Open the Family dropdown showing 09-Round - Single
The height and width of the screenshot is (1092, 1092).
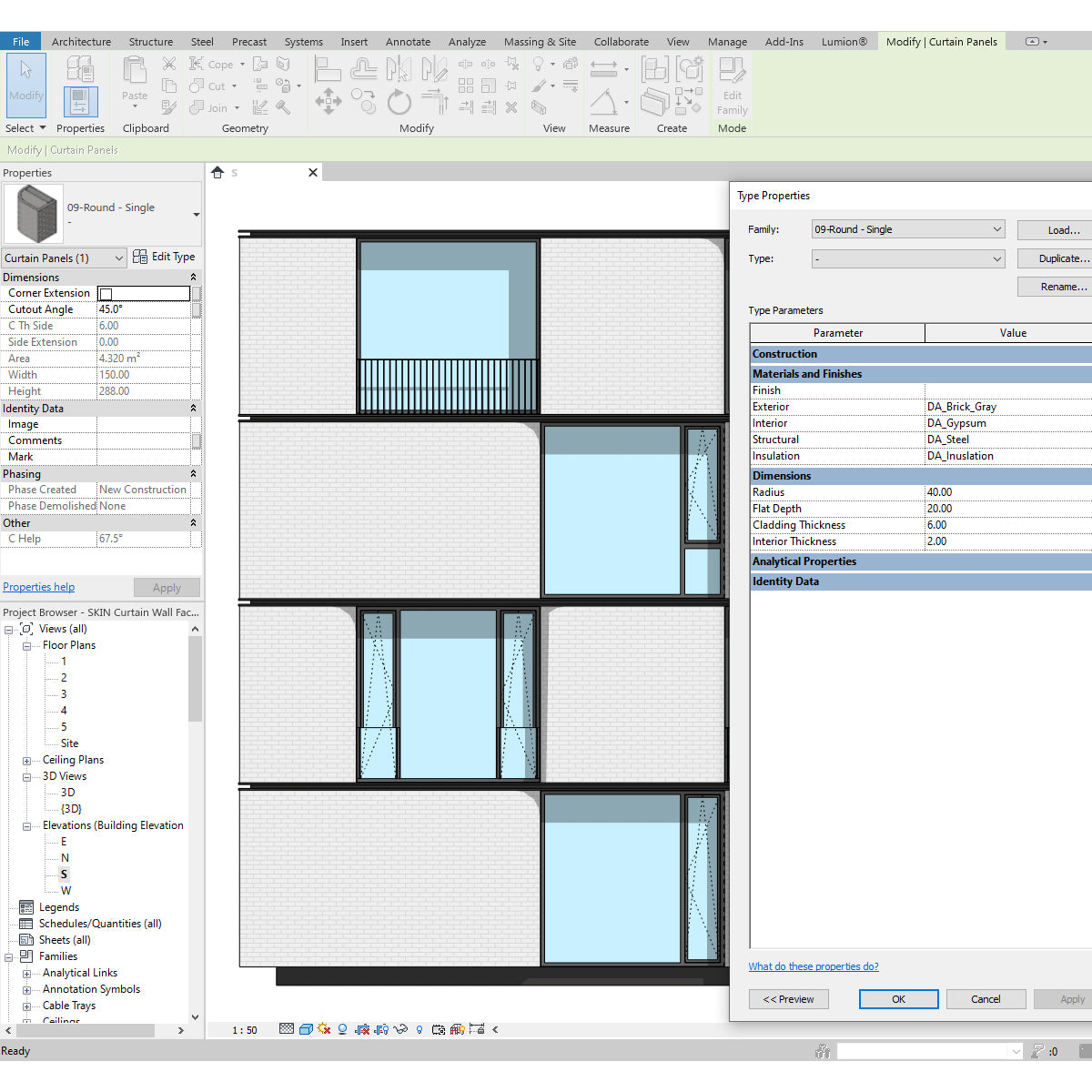coord(906,228)
